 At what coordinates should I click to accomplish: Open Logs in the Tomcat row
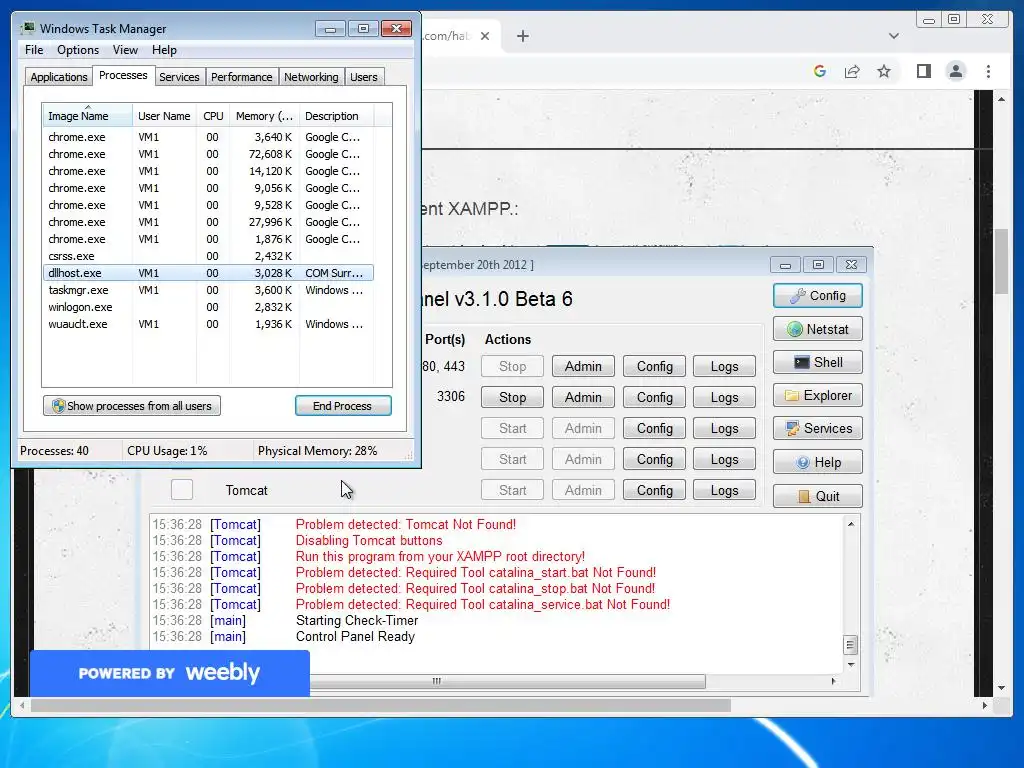coord(724,490)
